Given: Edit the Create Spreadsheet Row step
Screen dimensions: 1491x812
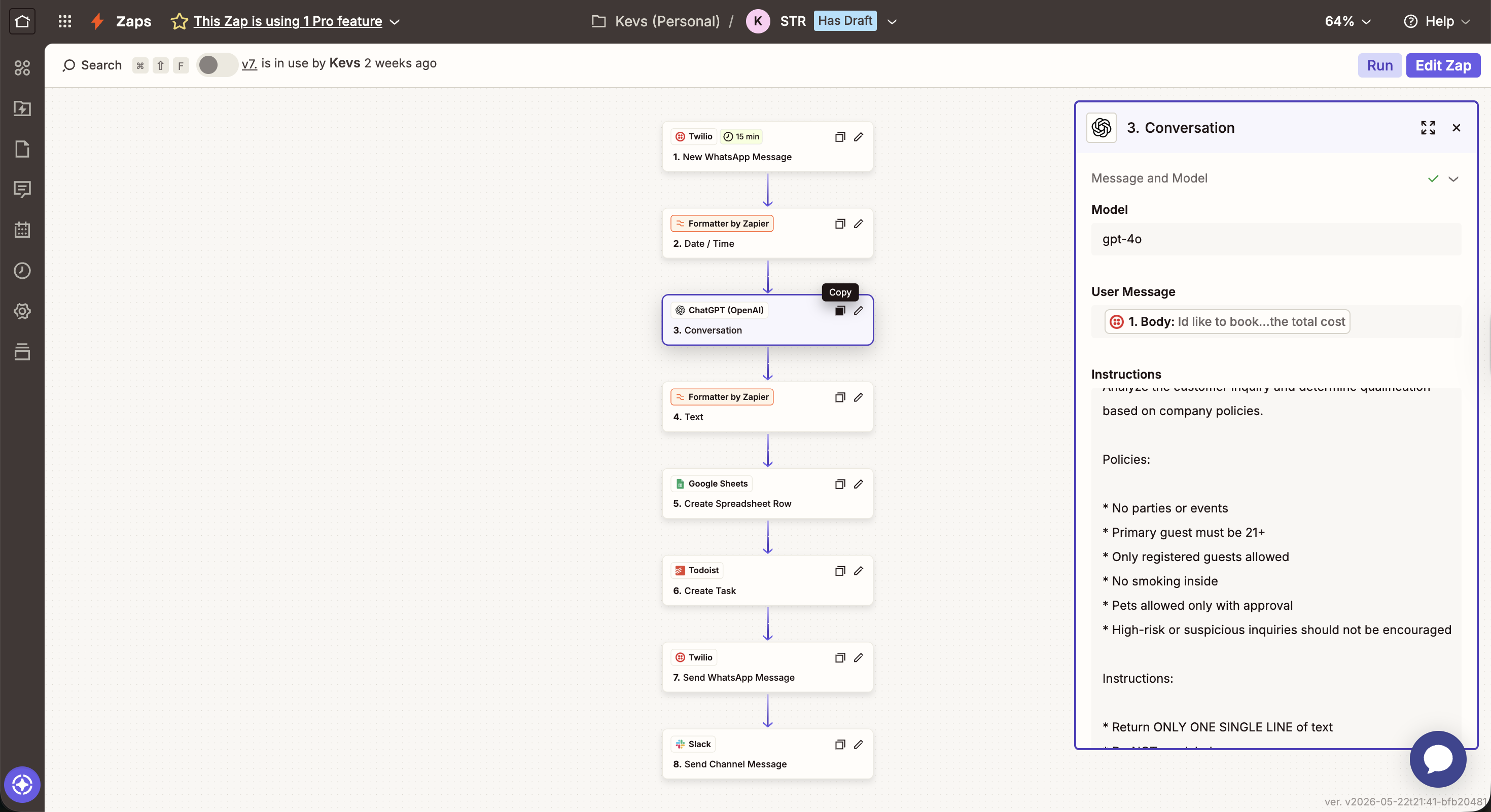Looking at the screenshot, I should tap(859, 484).
